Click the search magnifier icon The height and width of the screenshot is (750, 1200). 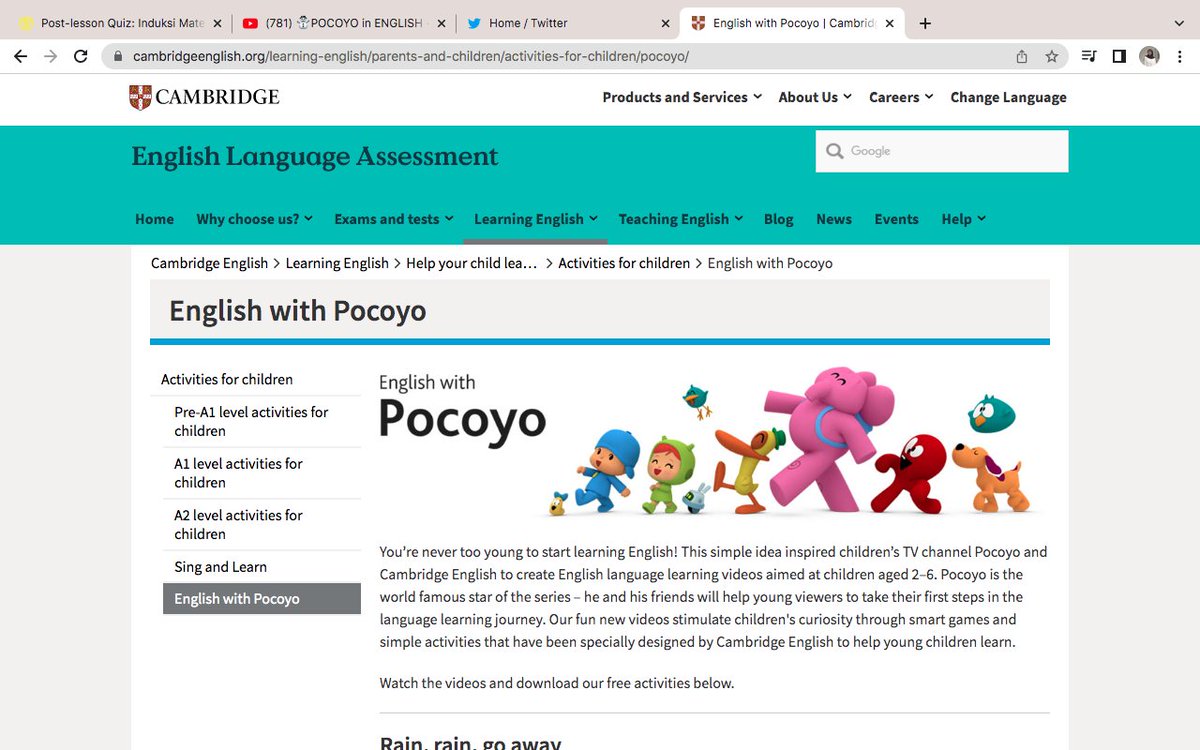pos(835,151)
